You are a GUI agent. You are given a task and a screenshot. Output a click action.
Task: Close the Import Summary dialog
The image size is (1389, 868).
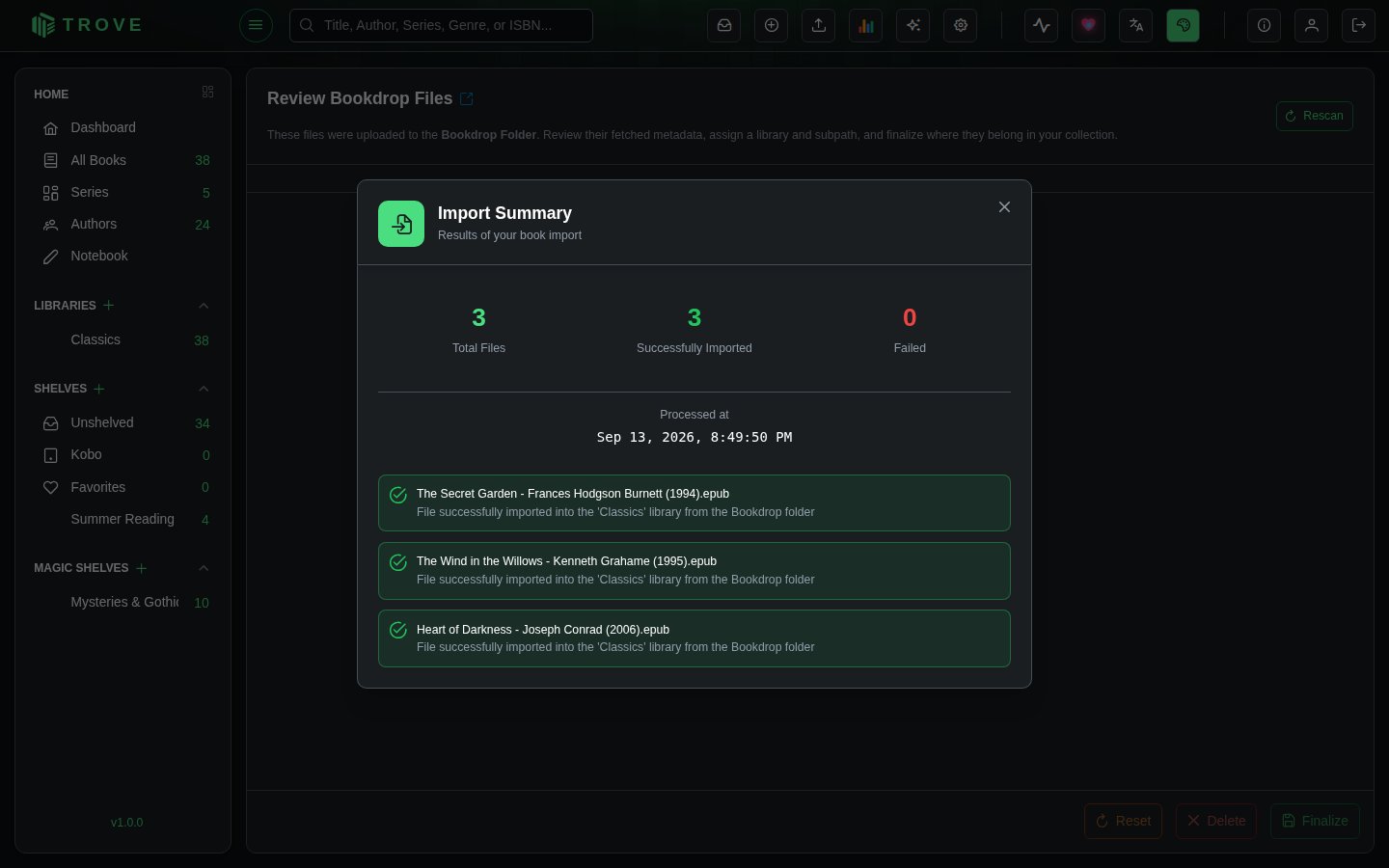click(1004, 207)
